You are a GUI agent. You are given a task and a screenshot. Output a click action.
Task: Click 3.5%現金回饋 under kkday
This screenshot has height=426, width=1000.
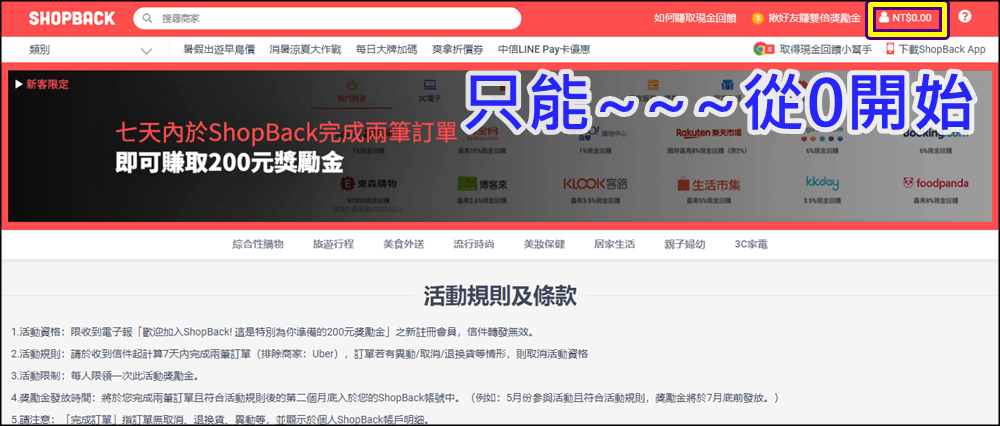[822, 201]
